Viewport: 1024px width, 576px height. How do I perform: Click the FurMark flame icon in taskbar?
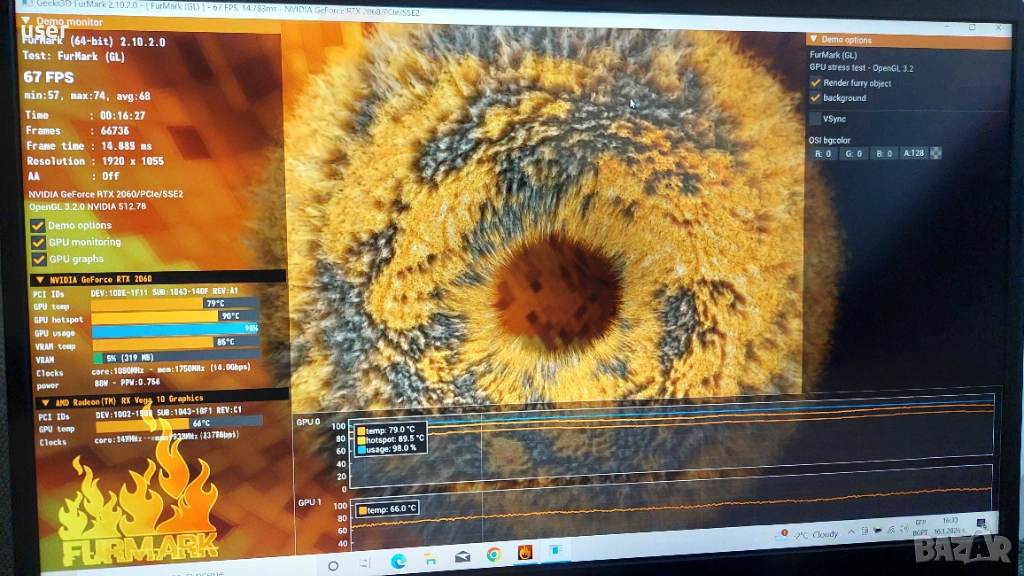click(x=525, y=554)
